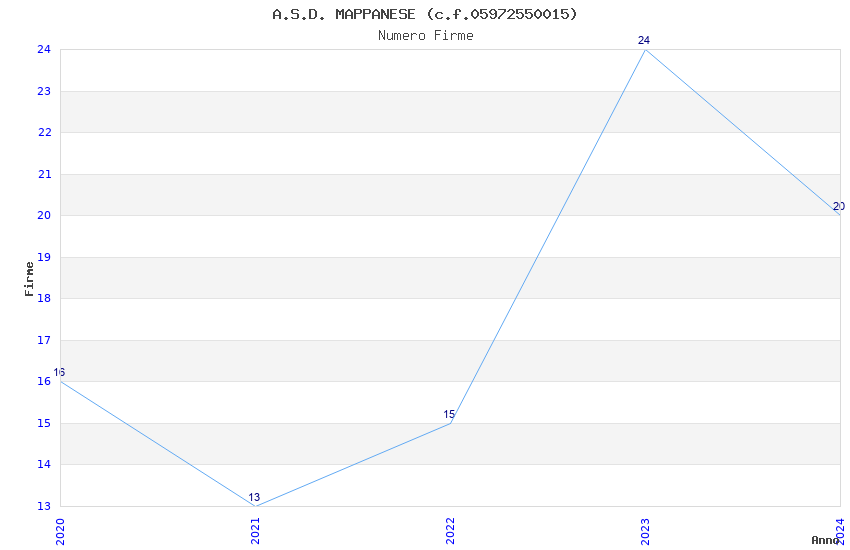Click y-axis tick value 18
Screen dimensions: 850x550
pyautogui.click(x=44, y=298)
